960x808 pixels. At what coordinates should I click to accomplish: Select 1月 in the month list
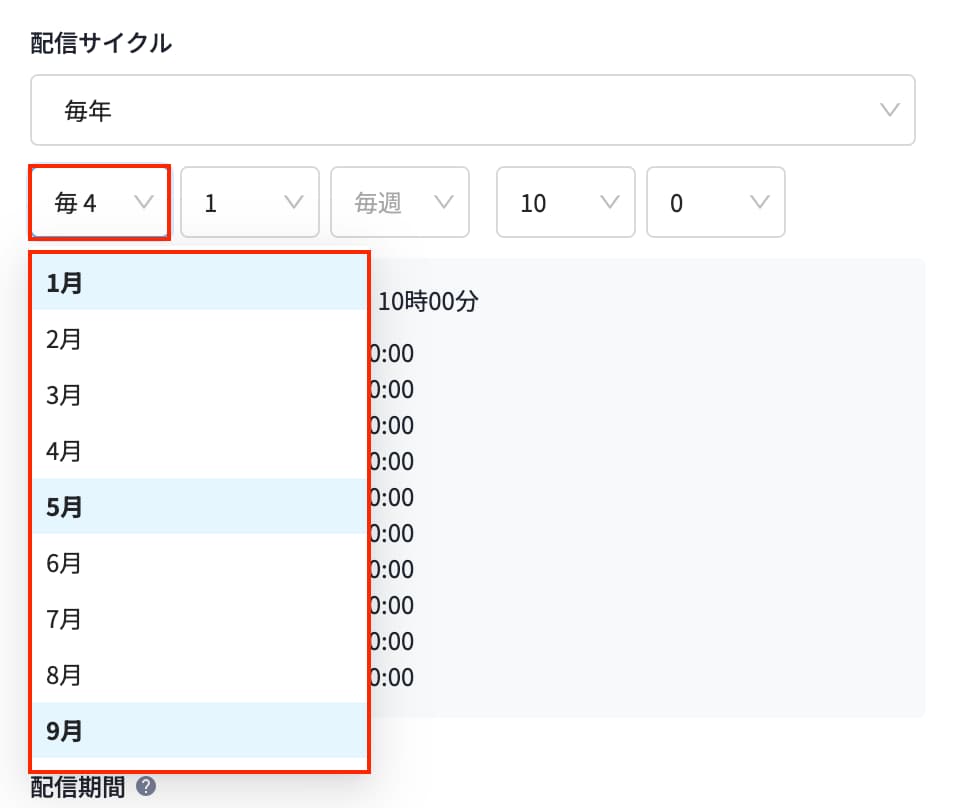[x=199, y=283]
